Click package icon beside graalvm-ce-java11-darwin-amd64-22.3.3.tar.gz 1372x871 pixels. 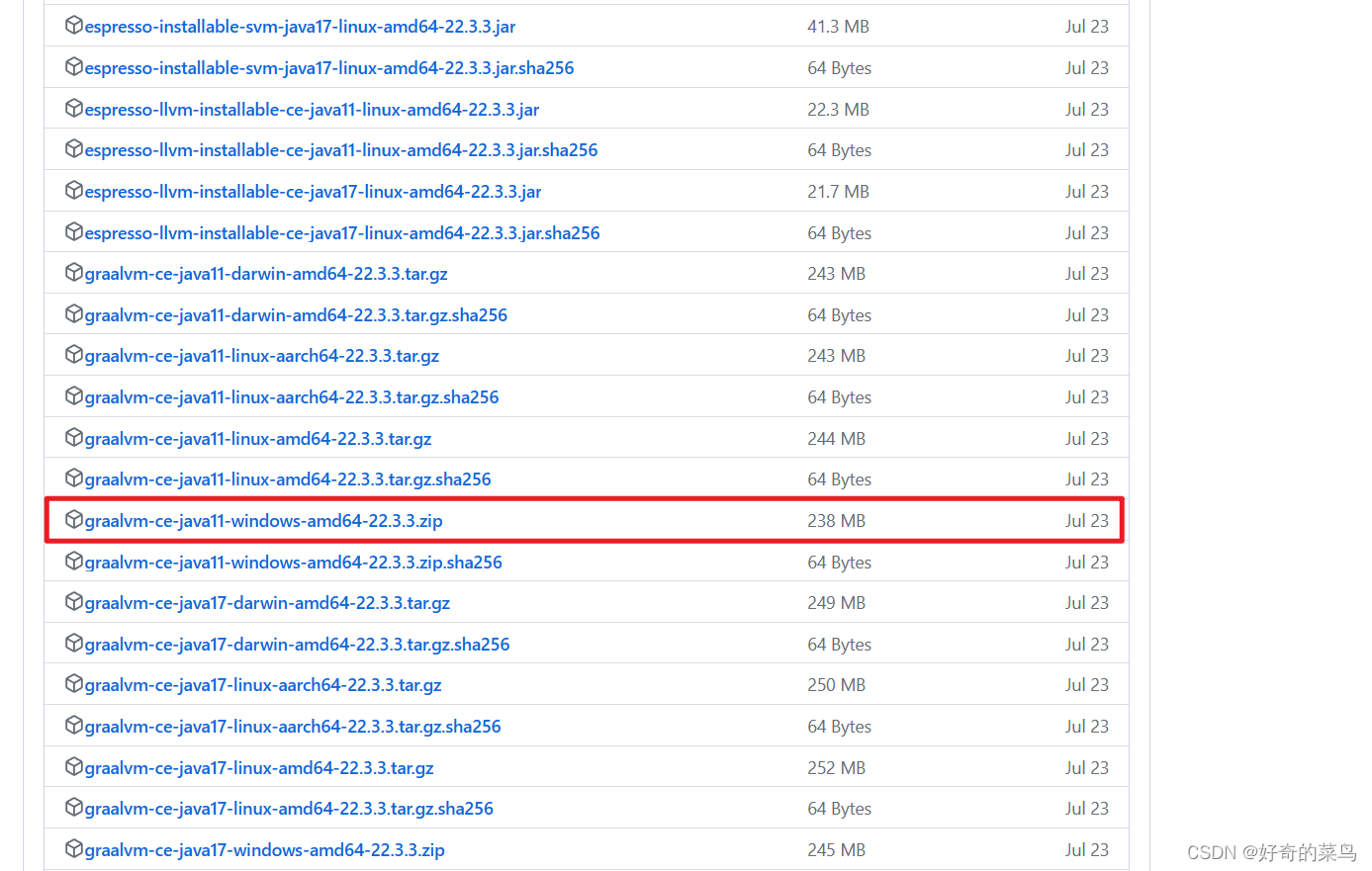73,272
